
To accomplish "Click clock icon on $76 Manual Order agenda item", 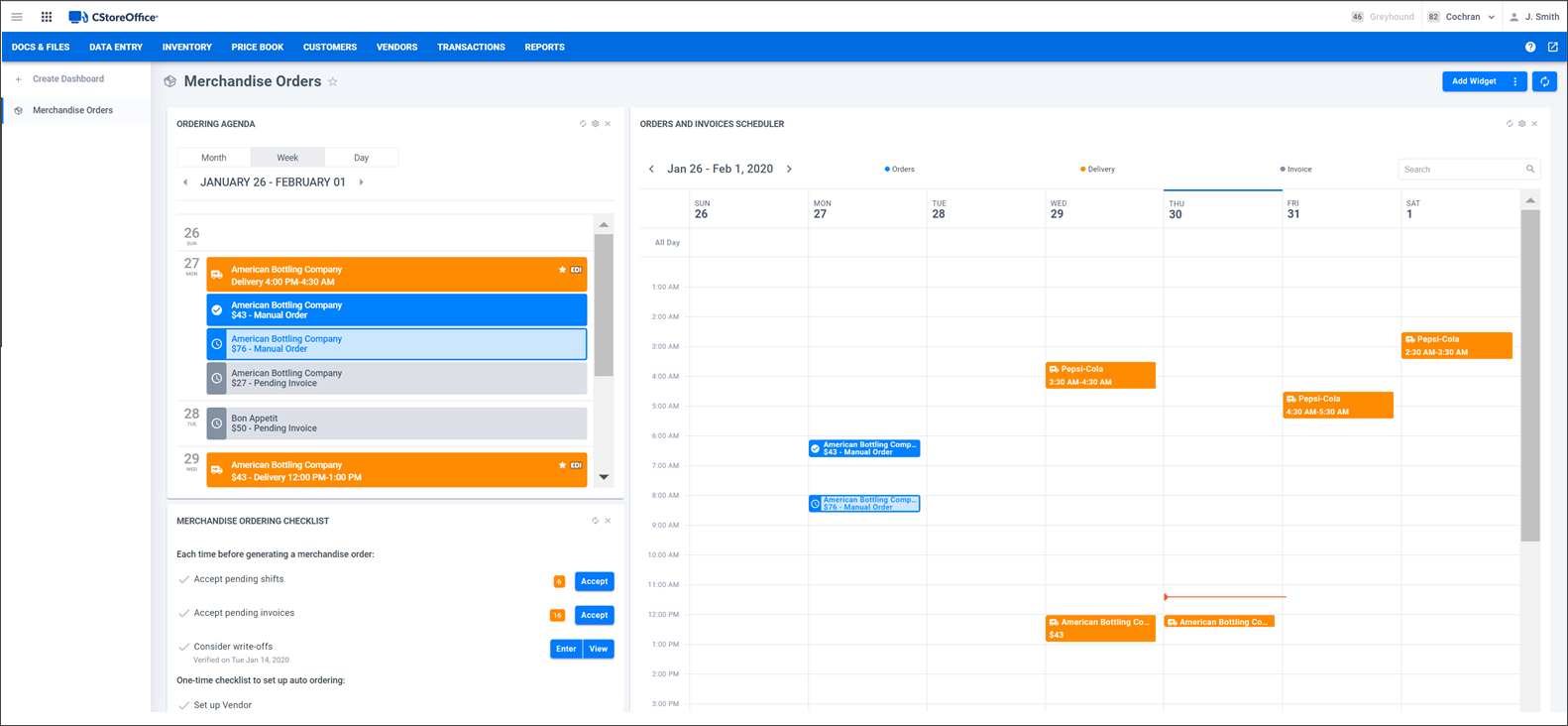I will pos(217,344).
